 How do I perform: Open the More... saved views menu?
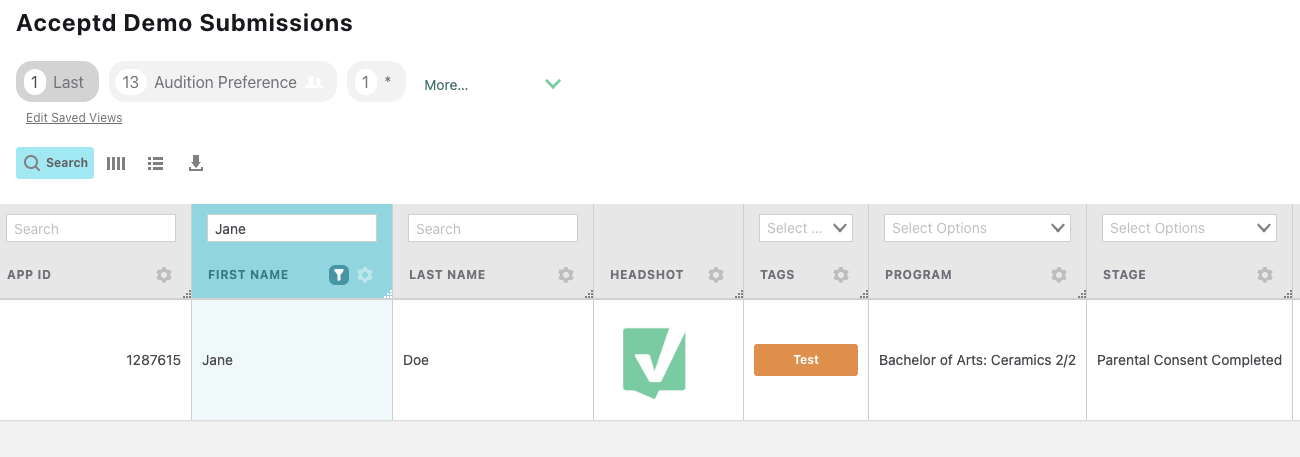click(446, 85)
